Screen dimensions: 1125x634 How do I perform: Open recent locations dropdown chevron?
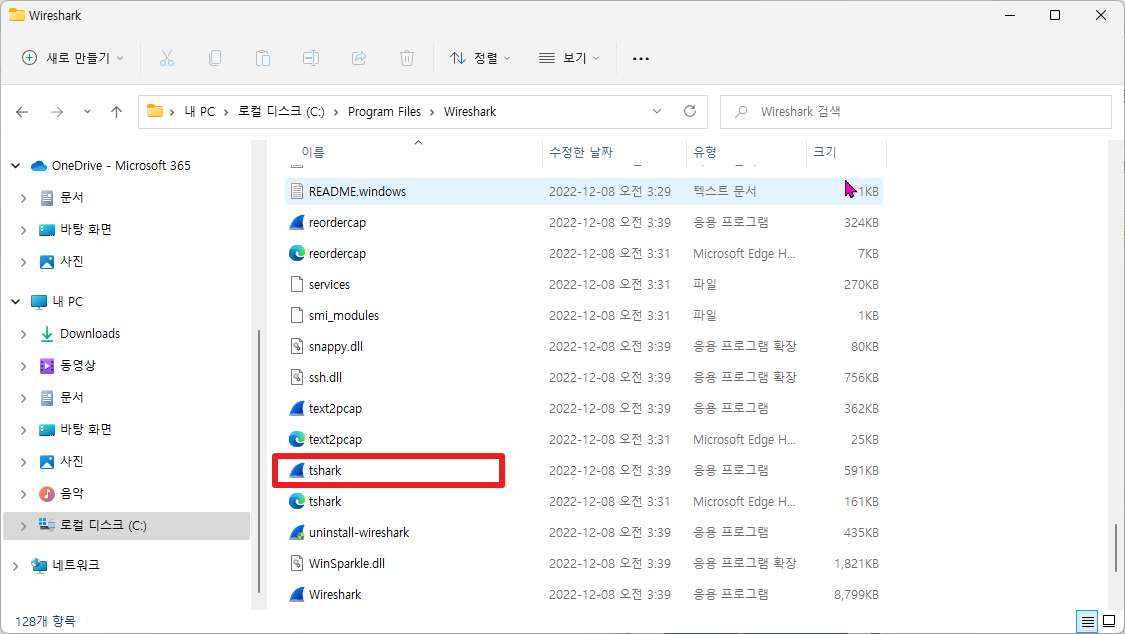point(87,112)
